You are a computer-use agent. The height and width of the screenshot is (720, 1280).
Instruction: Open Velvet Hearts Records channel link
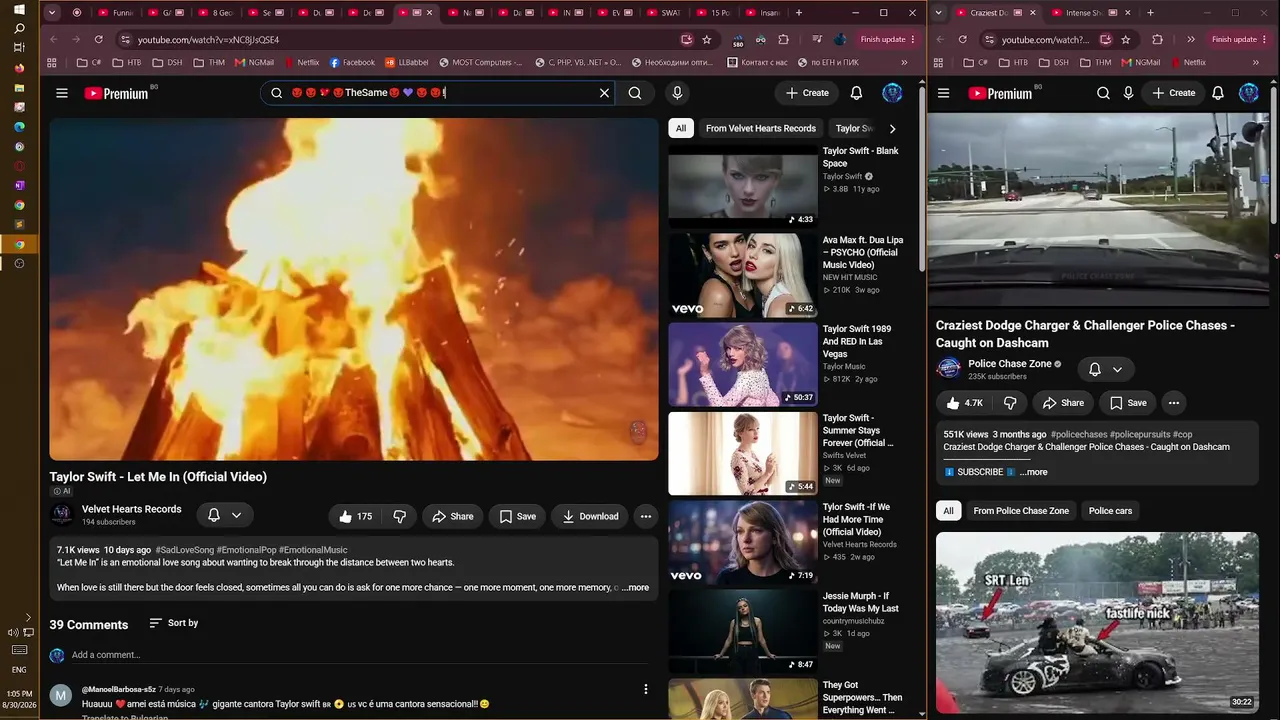[132, 509]
